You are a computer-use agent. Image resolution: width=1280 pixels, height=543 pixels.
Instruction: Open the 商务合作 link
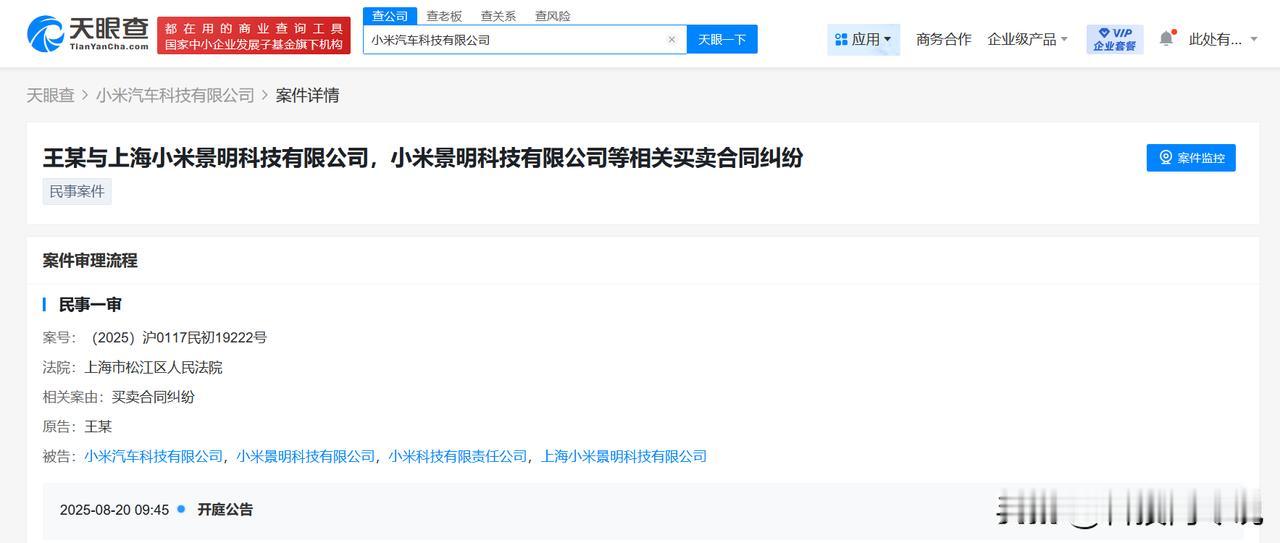(944, 39)
